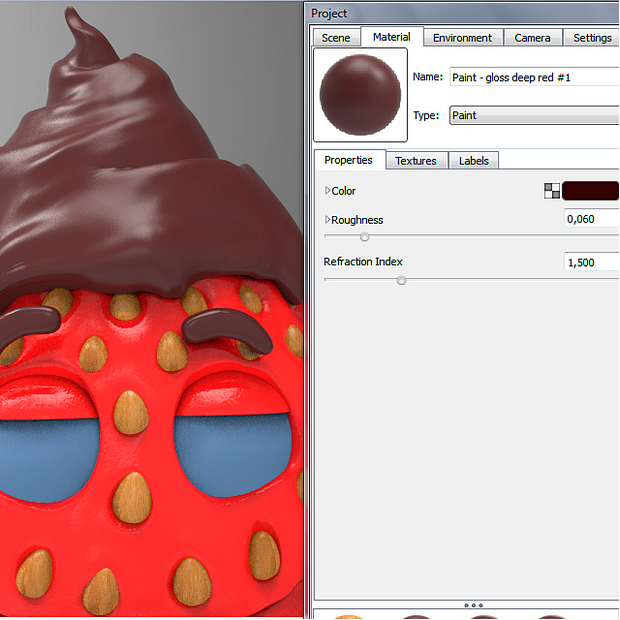Expand the Roughness property triangle
This screenshot has width=620, height=620.
coord(328,220)
